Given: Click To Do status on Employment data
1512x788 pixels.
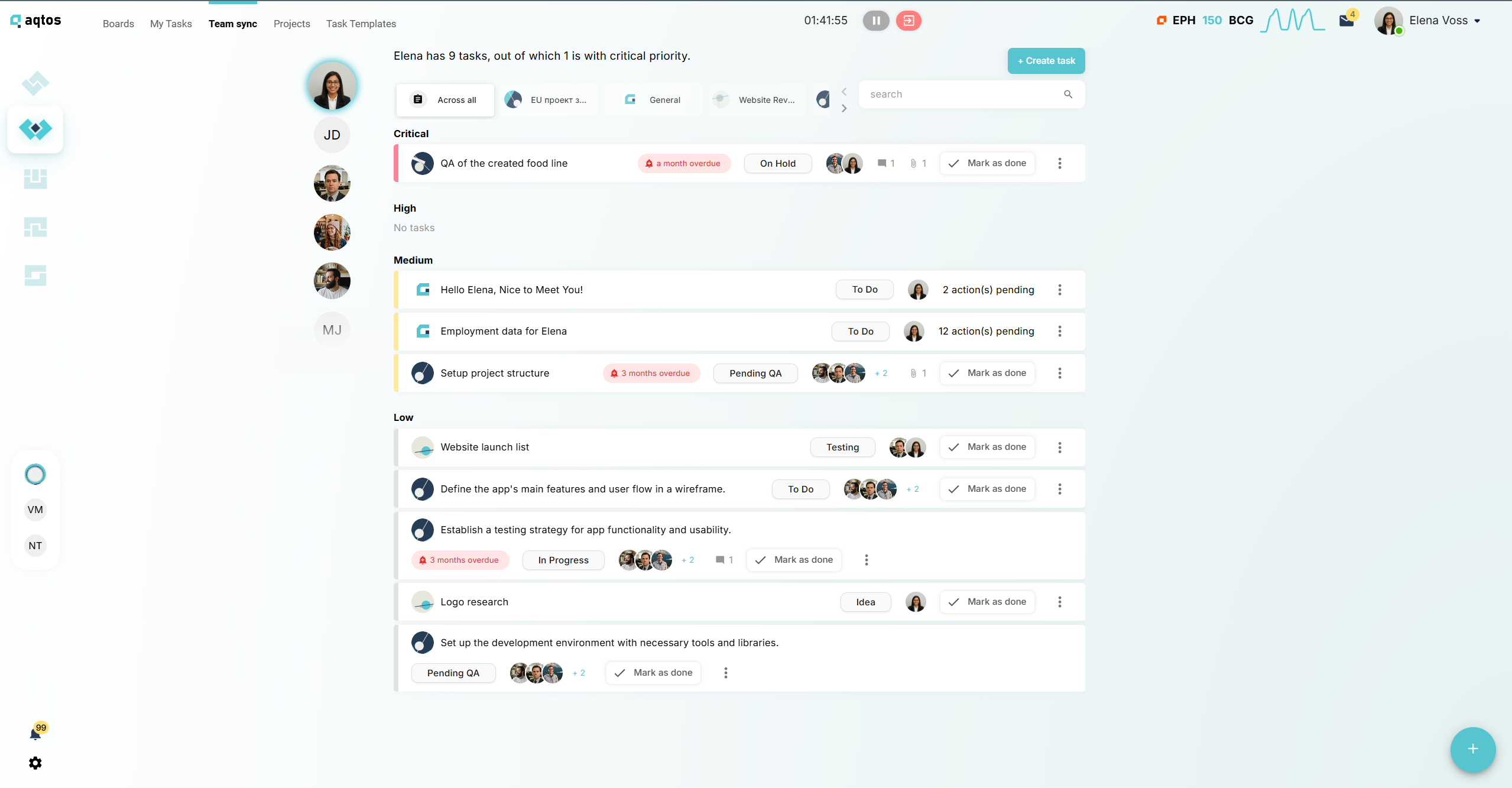Looking at the screenshot, I should click(x=861, y=332).
